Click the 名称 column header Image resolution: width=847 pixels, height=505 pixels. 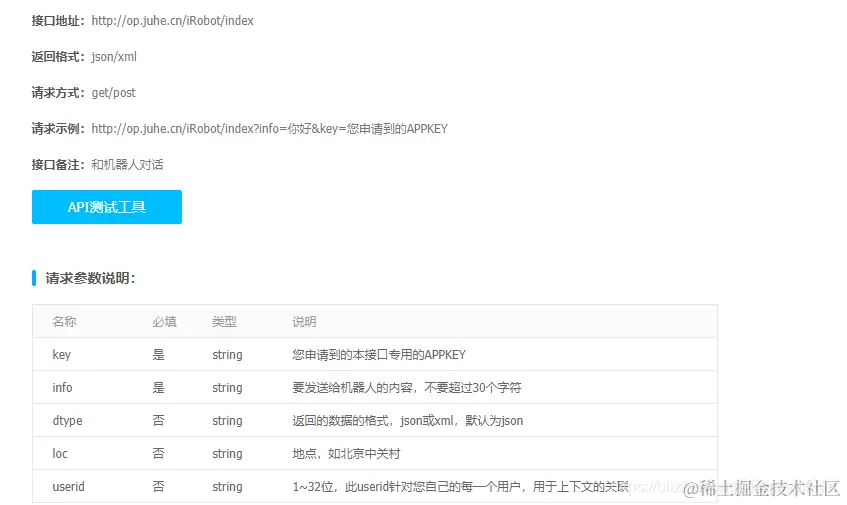coord(64,321)
